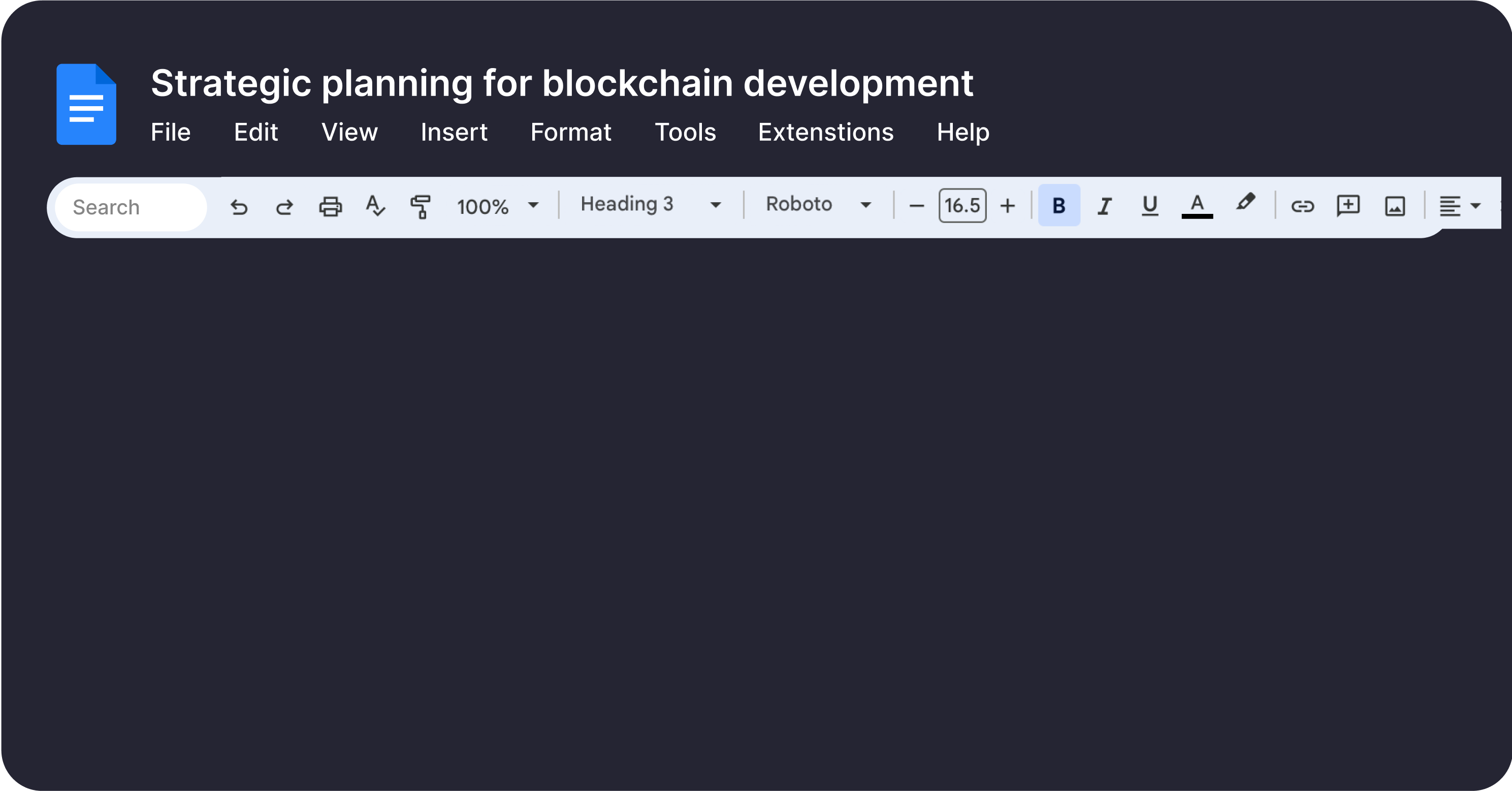Image resolution: width=1512 pixels, height=791 pixels.
Task: Select the paint format roller icon
Action: pyautogui.click(x=420, y=207)
